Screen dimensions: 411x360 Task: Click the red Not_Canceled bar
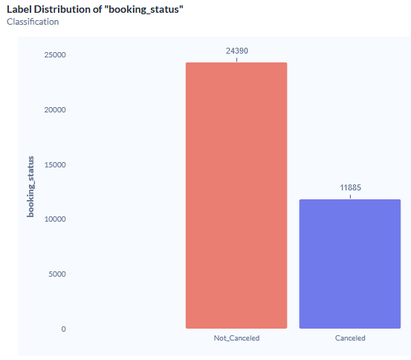point(236,195)
